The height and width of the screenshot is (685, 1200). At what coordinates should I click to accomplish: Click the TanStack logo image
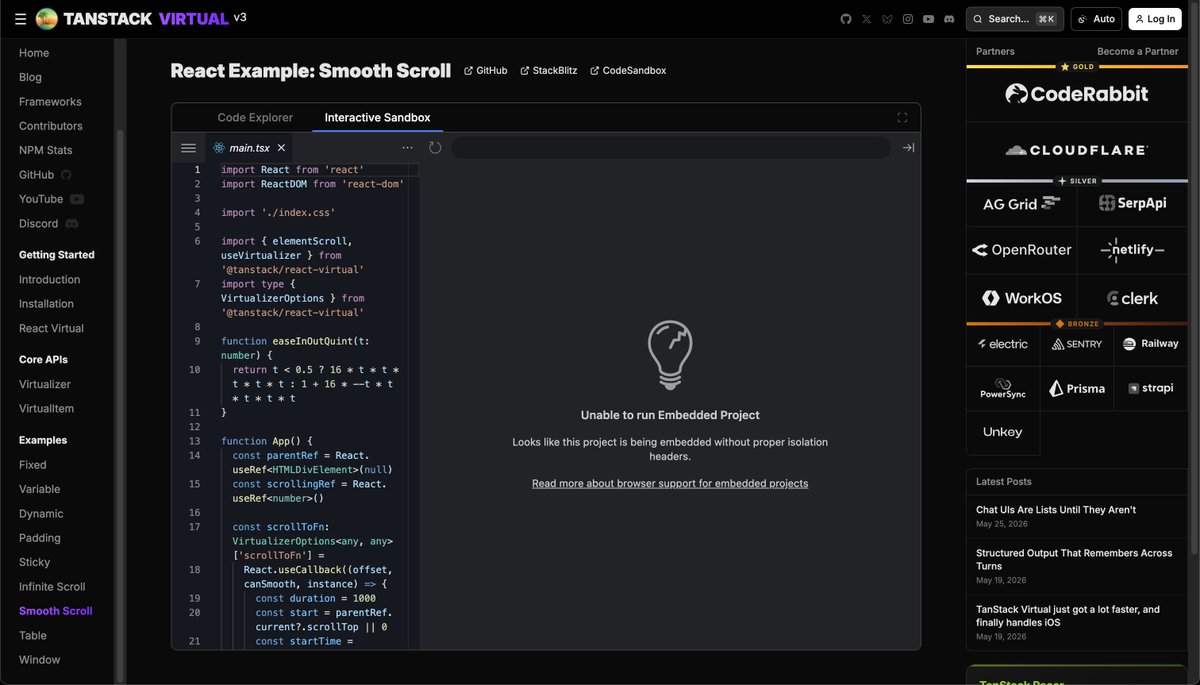(46, 19)
